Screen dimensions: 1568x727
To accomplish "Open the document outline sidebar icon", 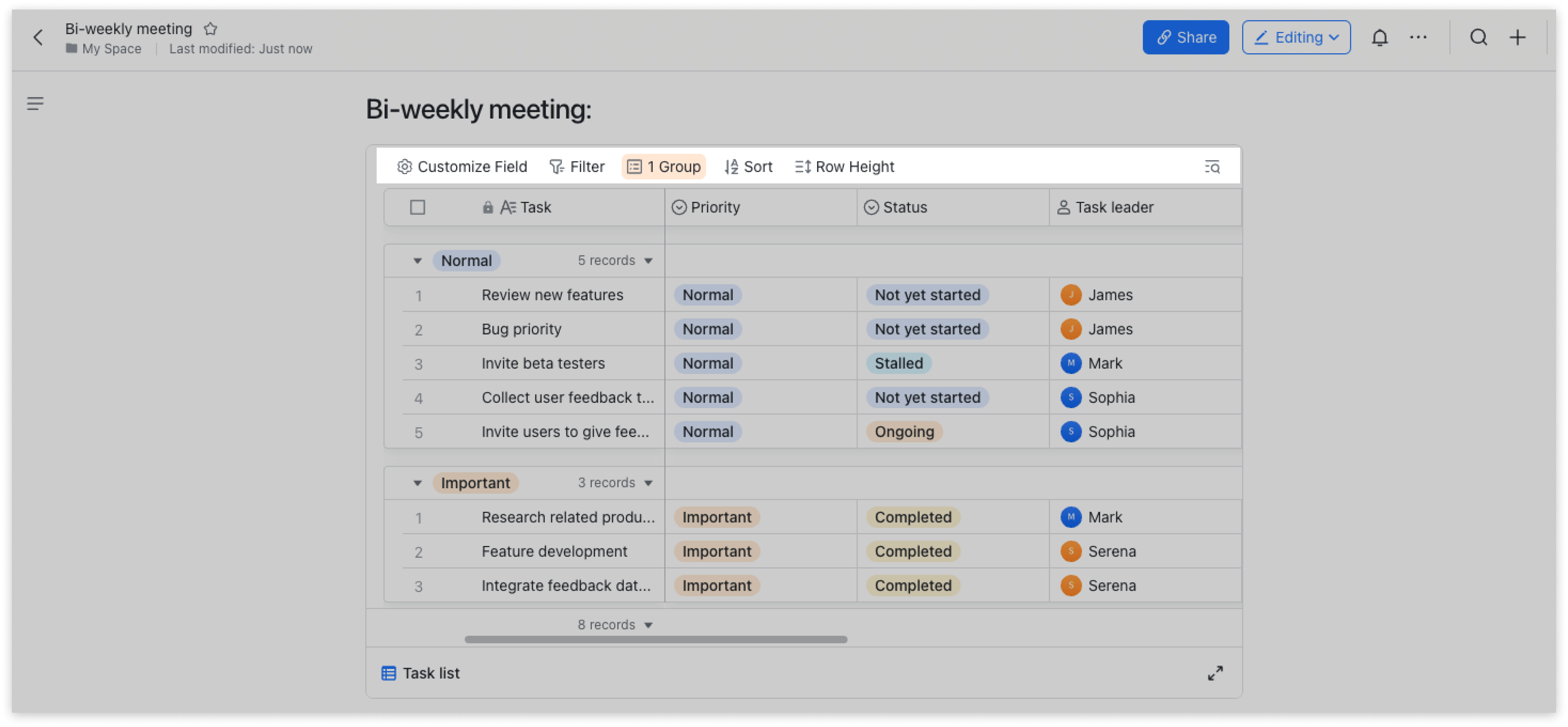I will 35,104.
